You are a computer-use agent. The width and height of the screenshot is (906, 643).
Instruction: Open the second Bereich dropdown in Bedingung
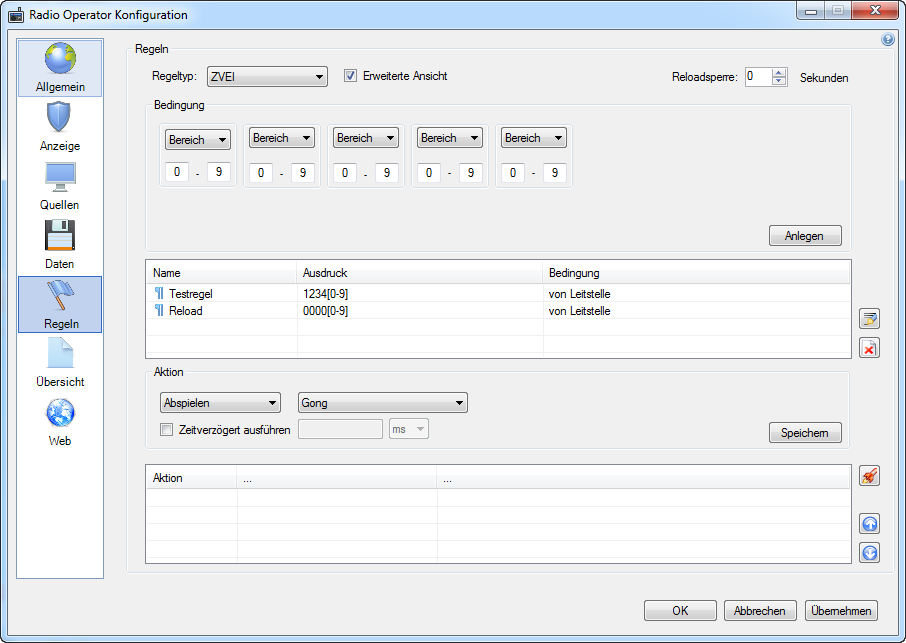[x=282, y=137]
